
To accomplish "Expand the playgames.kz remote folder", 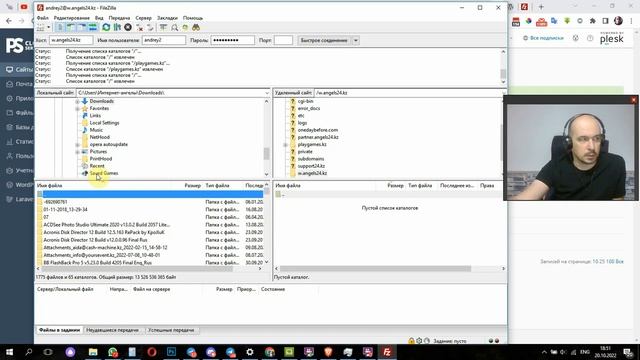I will tap(286, 144).
